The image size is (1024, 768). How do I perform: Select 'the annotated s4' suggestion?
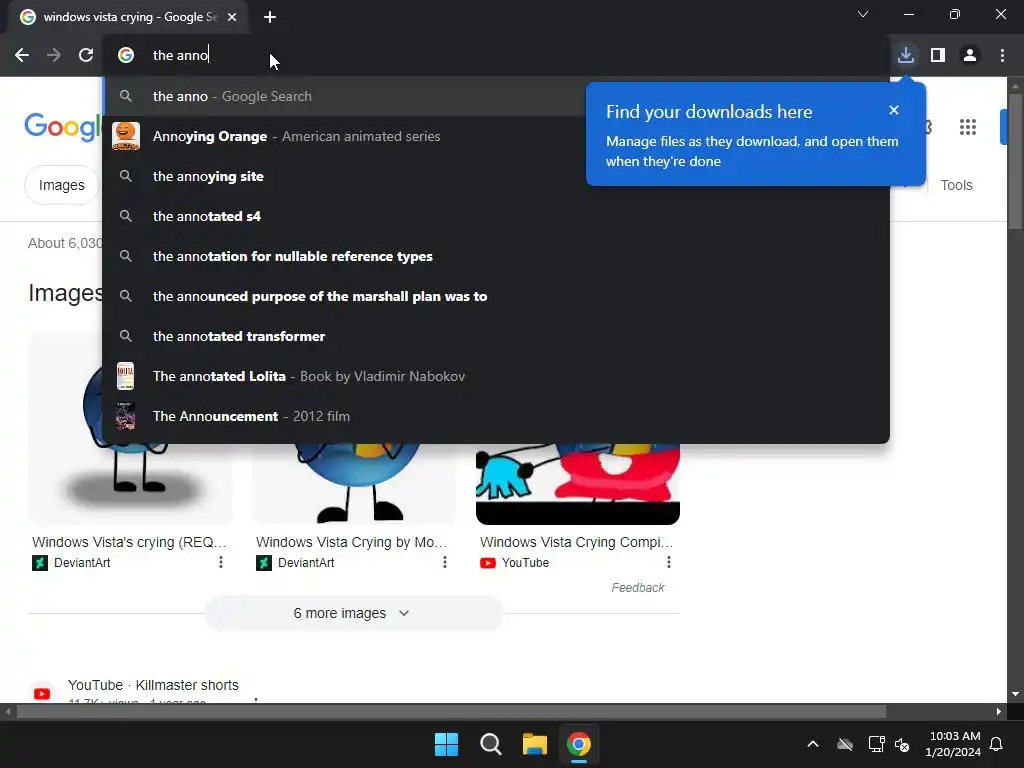[x=496, y=216]
